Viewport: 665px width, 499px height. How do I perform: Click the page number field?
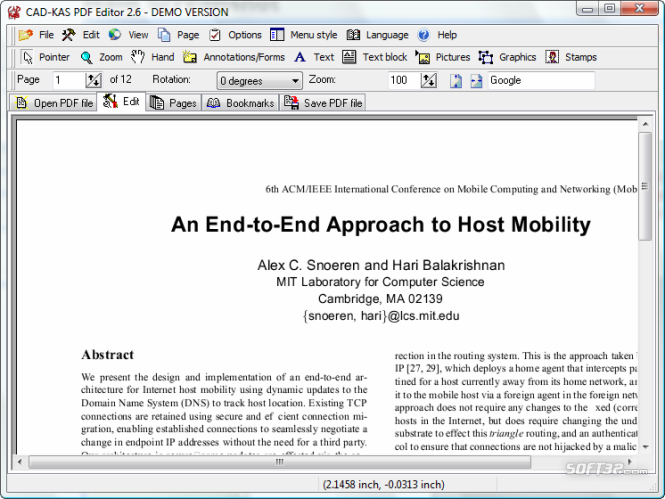[68, 80]
